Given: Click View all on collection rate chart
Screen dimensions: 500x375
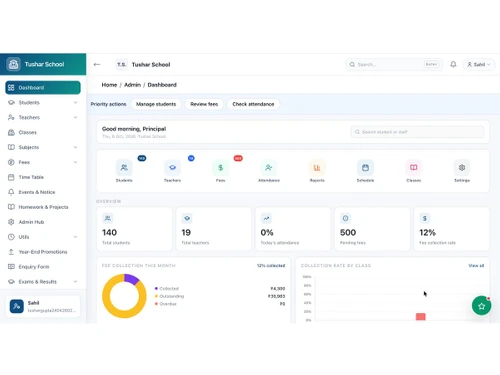Looking at the screenshot, I should [476, 266].
